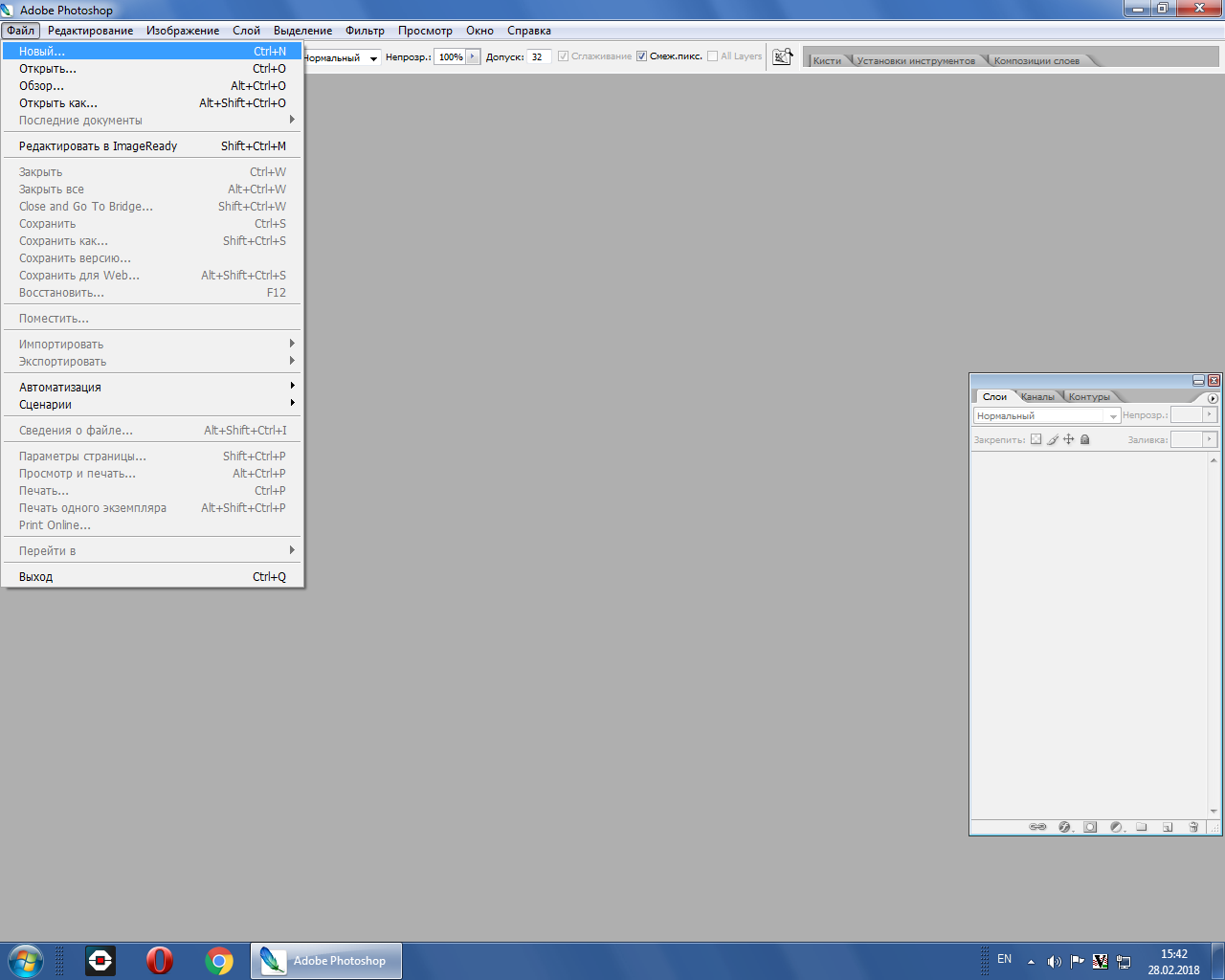Open the Редактирование menu

pyautogui.click(x=90, y=31)
